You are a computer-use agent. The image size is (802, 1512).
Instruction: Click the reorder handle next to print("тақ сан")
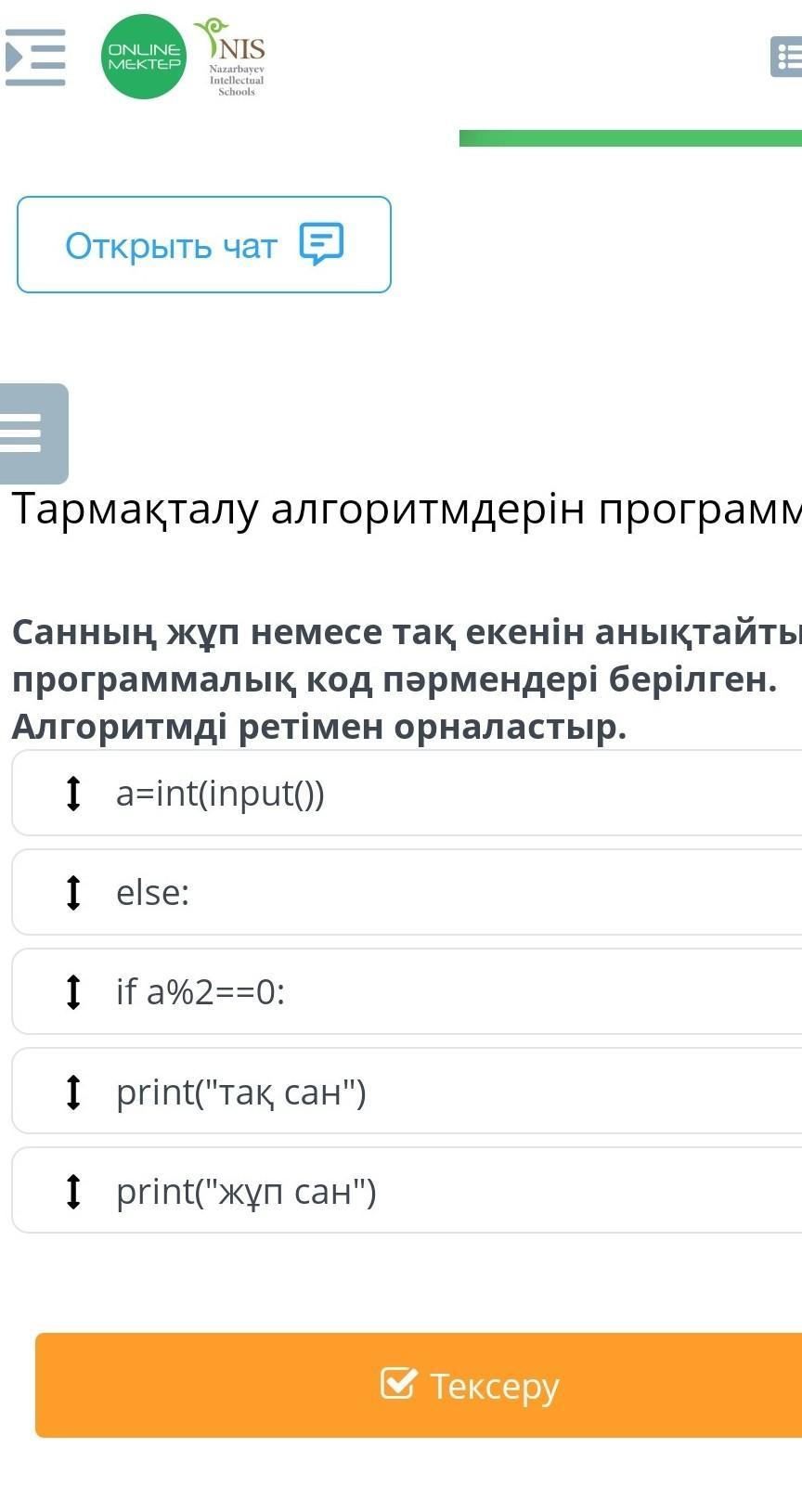73,1092
